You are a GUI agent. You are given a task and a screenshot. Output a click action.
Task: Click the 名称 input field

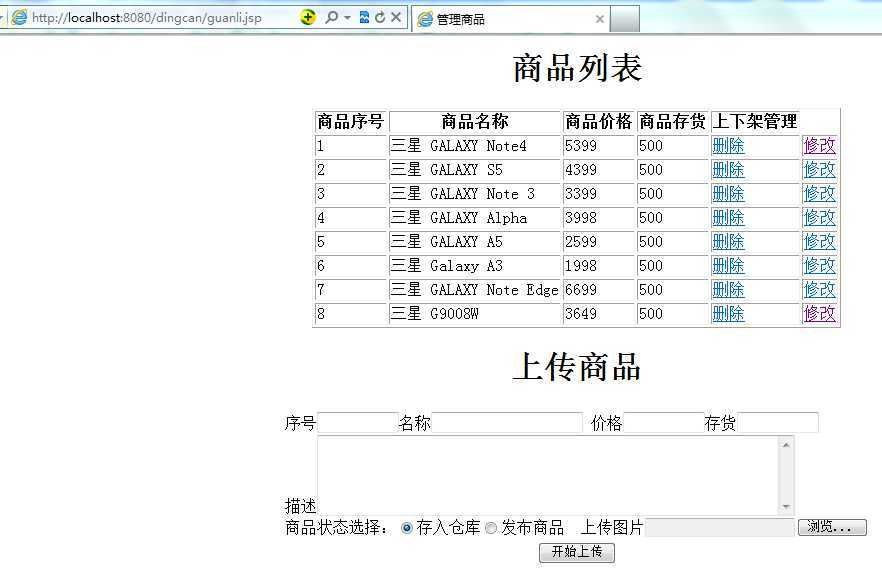click(x=507, y=422)
